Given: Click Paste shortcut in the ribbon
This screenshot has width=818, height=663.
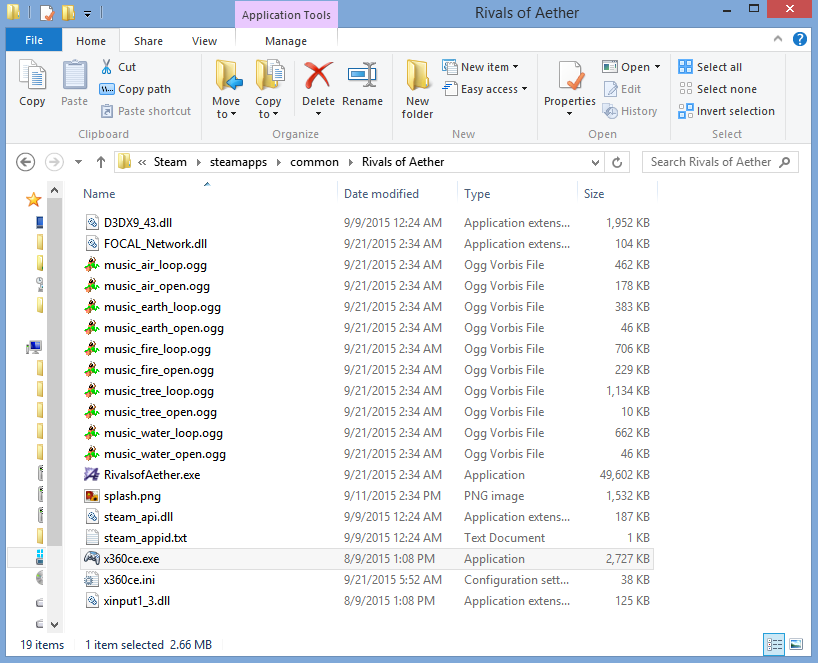Looking at the screenshot, I should 146,111.
